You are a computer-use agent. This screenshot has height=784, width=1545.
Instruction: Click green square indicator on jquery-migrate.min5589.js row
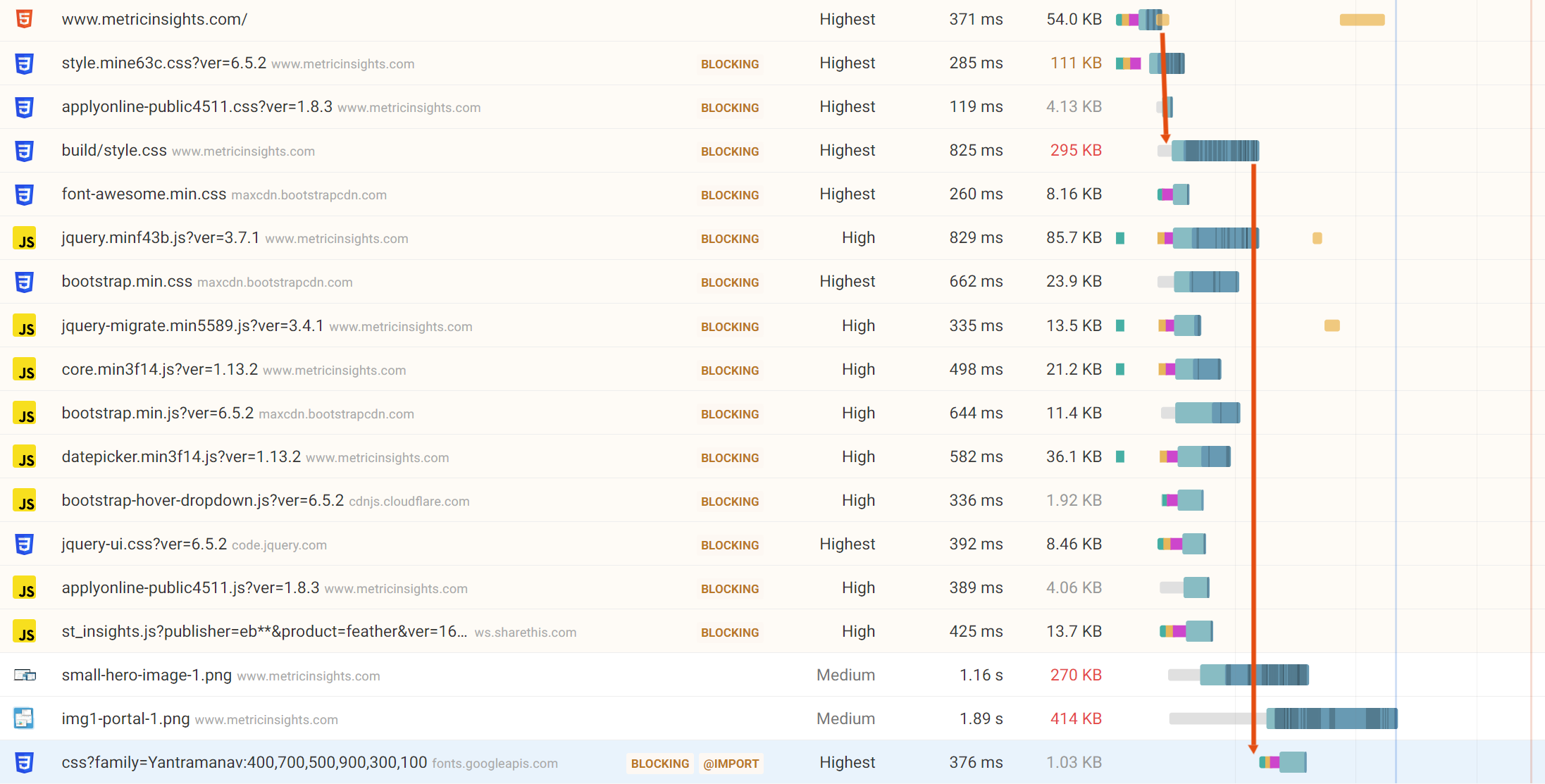point(1120,325)
